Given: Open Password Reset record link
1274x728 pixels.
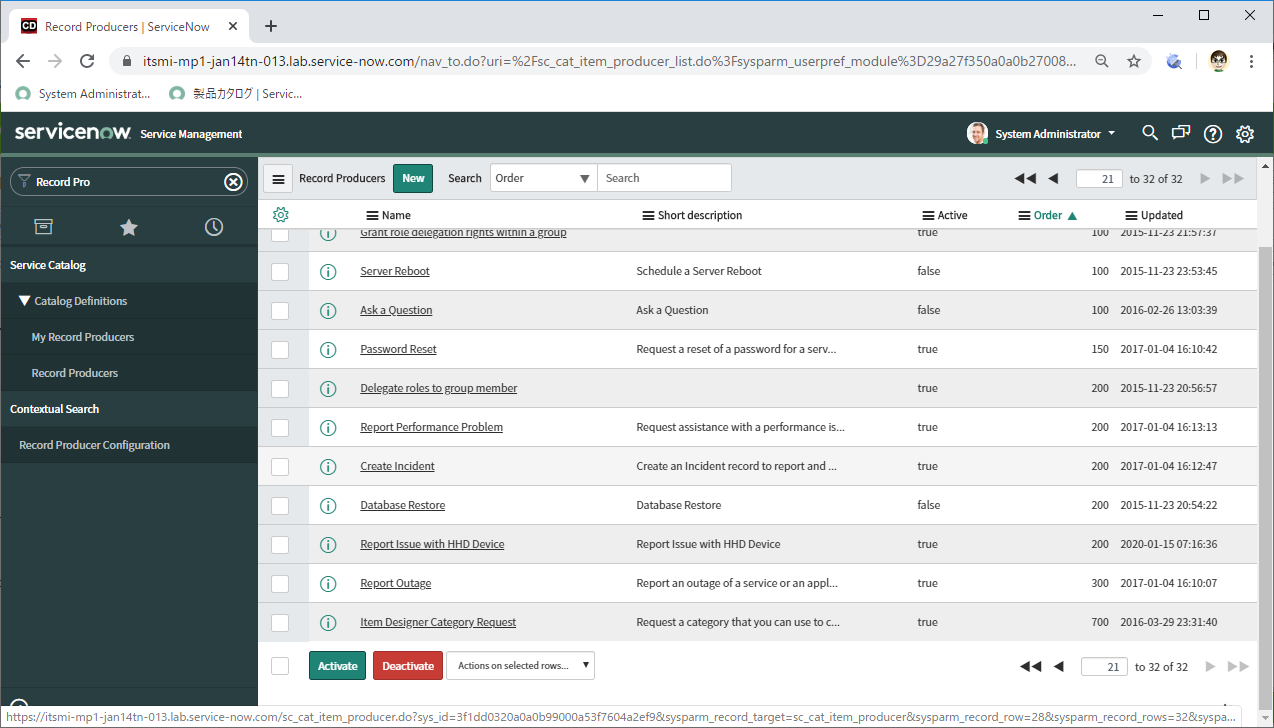Looking at the screenshot, I should pos(398,349).
